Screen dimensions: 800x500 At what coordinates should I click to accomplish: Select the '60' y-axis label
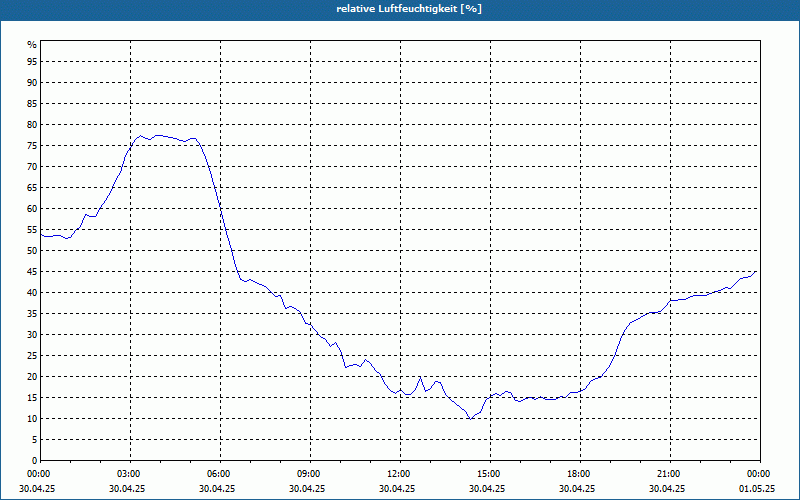point(32,209)
